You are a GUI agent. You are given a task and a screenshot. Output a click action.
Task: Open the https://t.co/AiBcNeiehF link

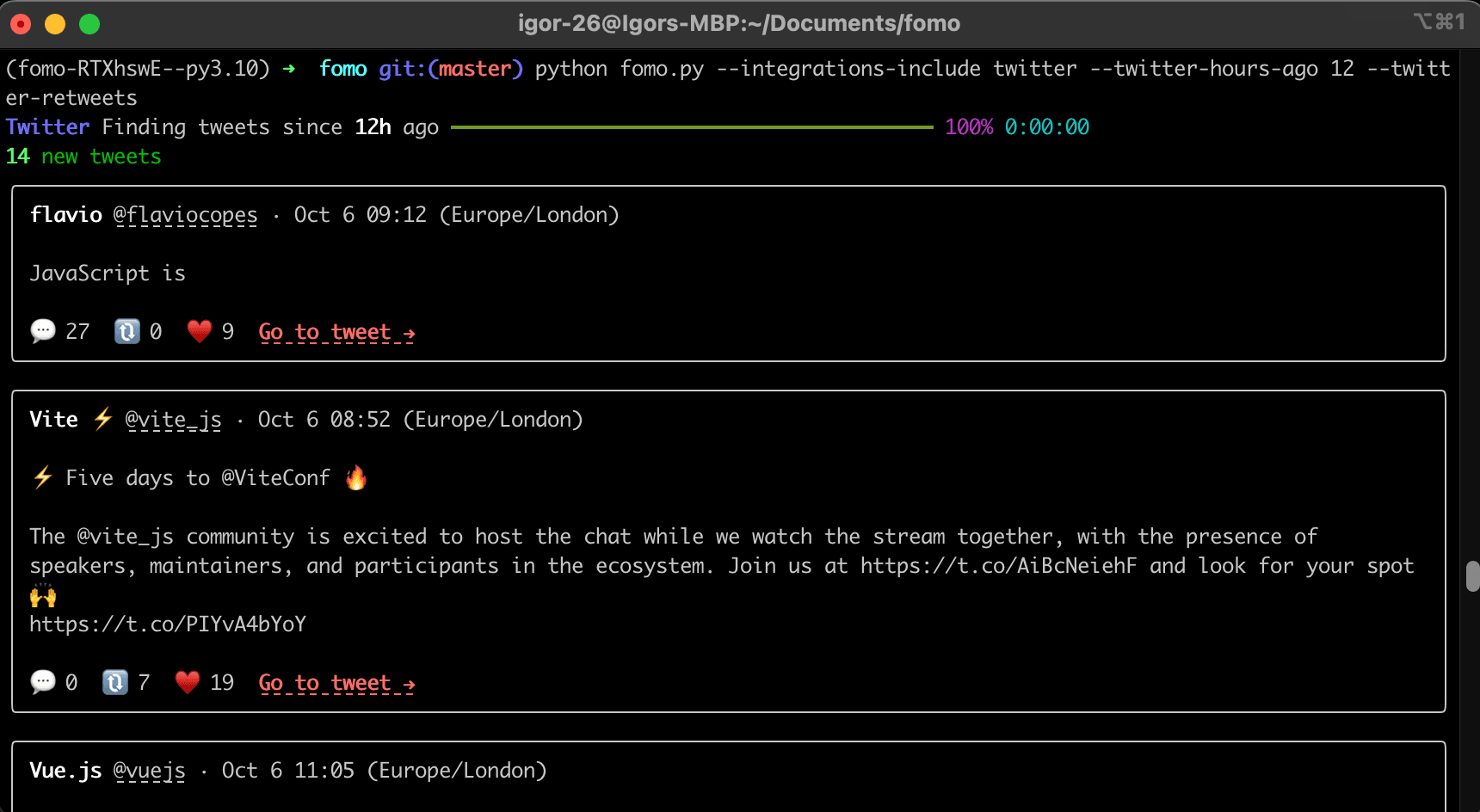998,565
